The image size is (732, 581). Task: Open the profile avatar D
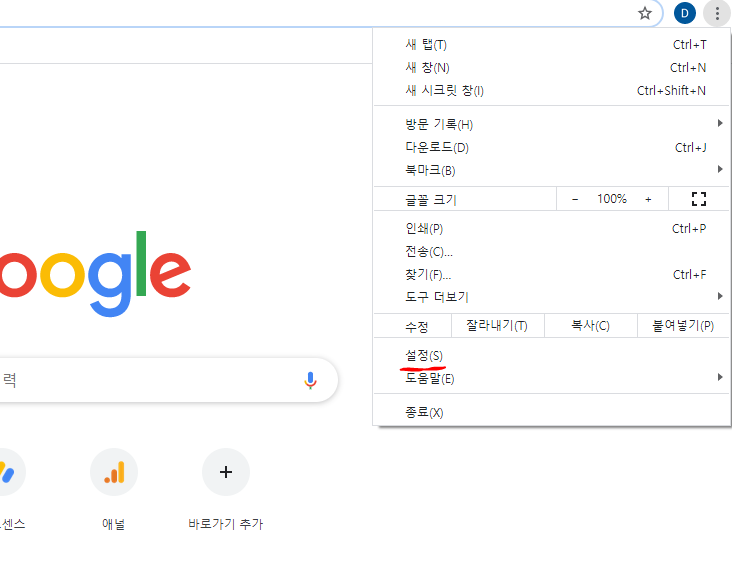click(x=684, y=13)
